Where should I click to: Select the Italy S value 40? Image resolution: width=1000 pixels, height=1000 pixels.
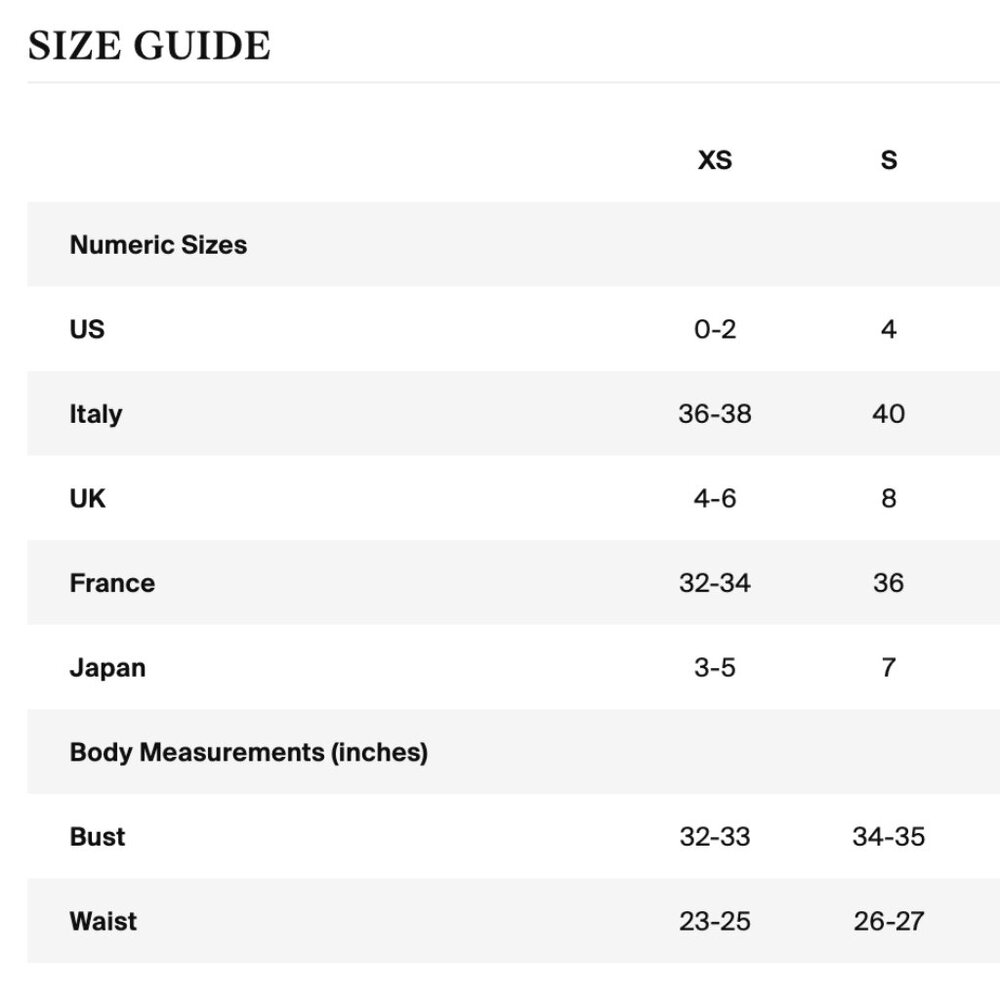888,414
